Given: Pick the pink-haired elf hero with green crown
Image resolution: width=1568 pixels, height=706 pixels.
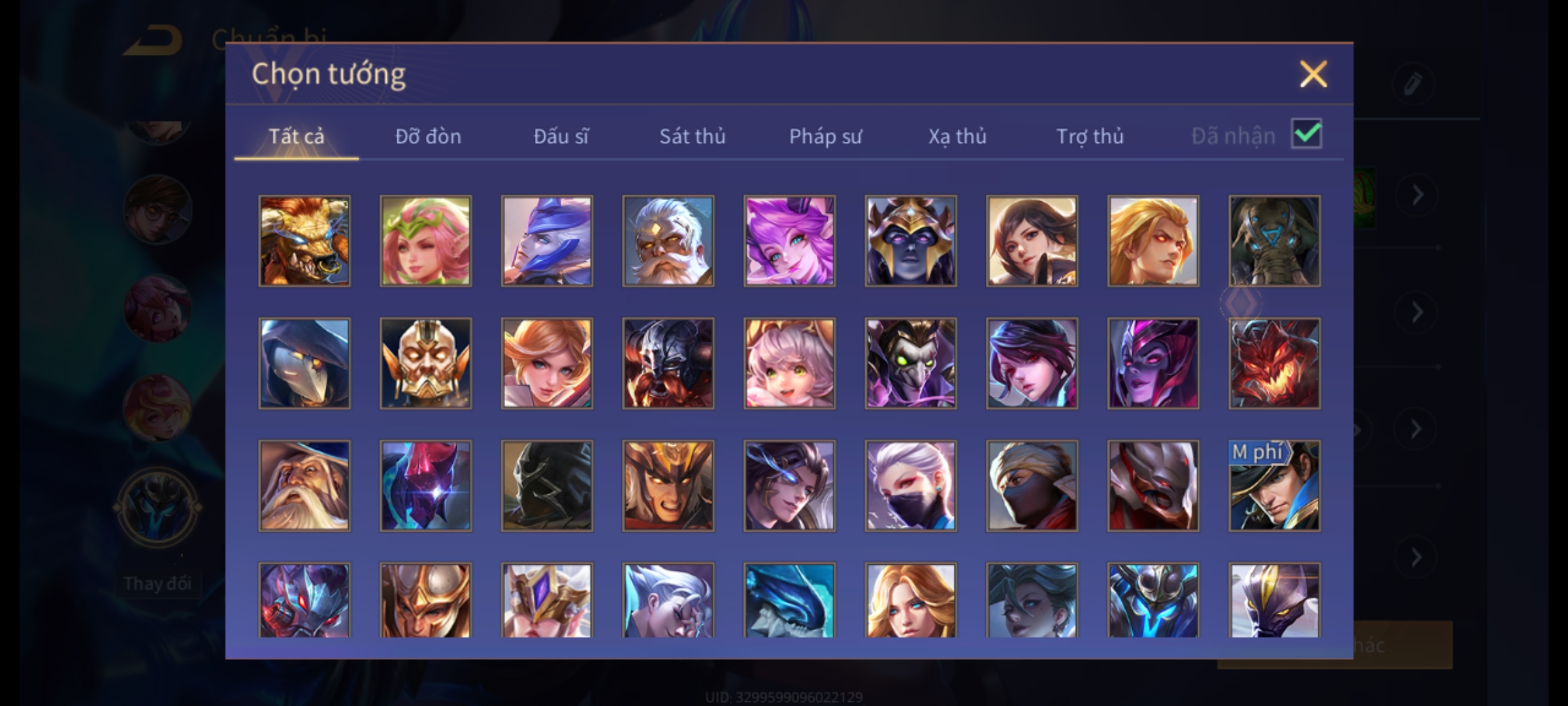Looking at the screenshot, I should pos(425,241).
